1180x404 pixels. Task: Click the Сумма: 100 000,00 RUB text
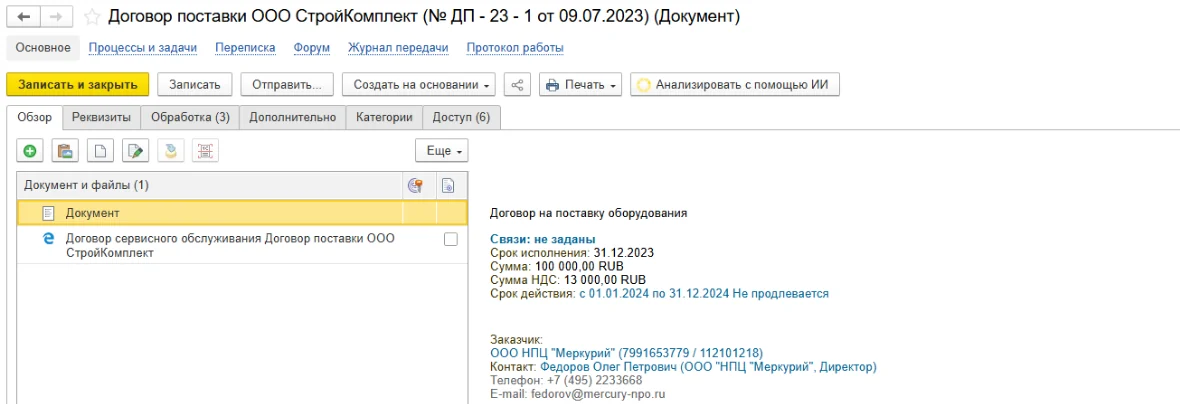[x=557, y=266]
